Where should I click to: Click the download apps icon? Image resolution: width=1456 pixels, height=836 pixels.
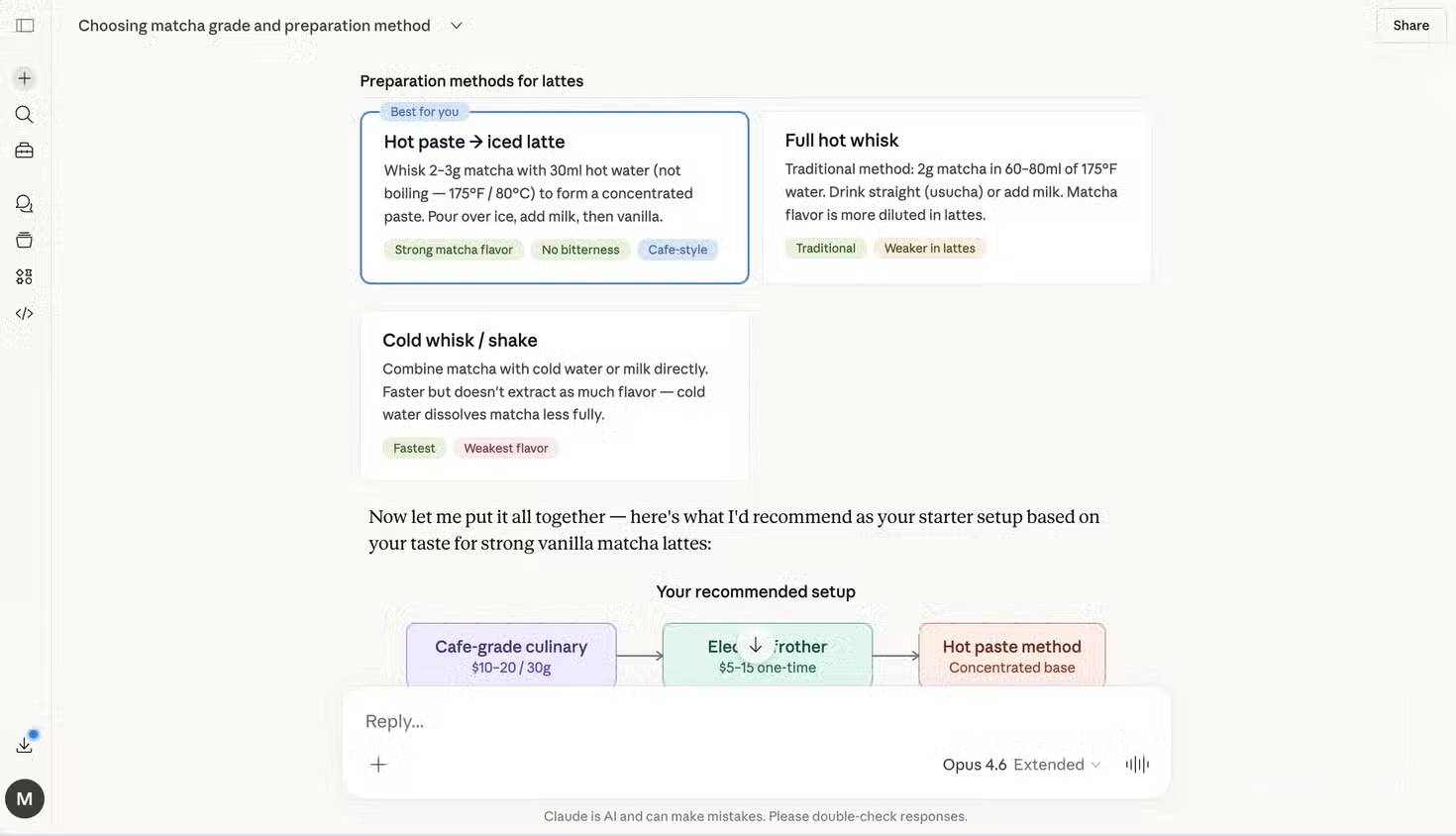coord(25,745)
